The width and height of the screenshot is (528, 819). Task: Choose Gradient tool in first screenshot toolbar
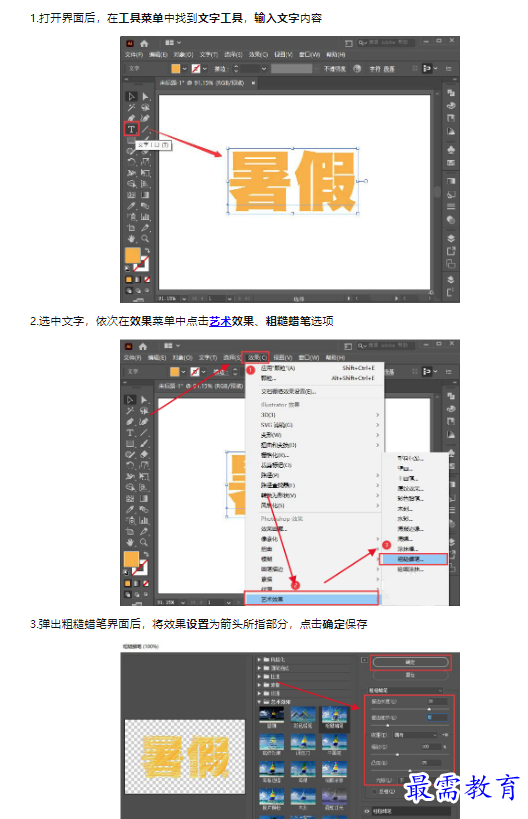(145, 195)
